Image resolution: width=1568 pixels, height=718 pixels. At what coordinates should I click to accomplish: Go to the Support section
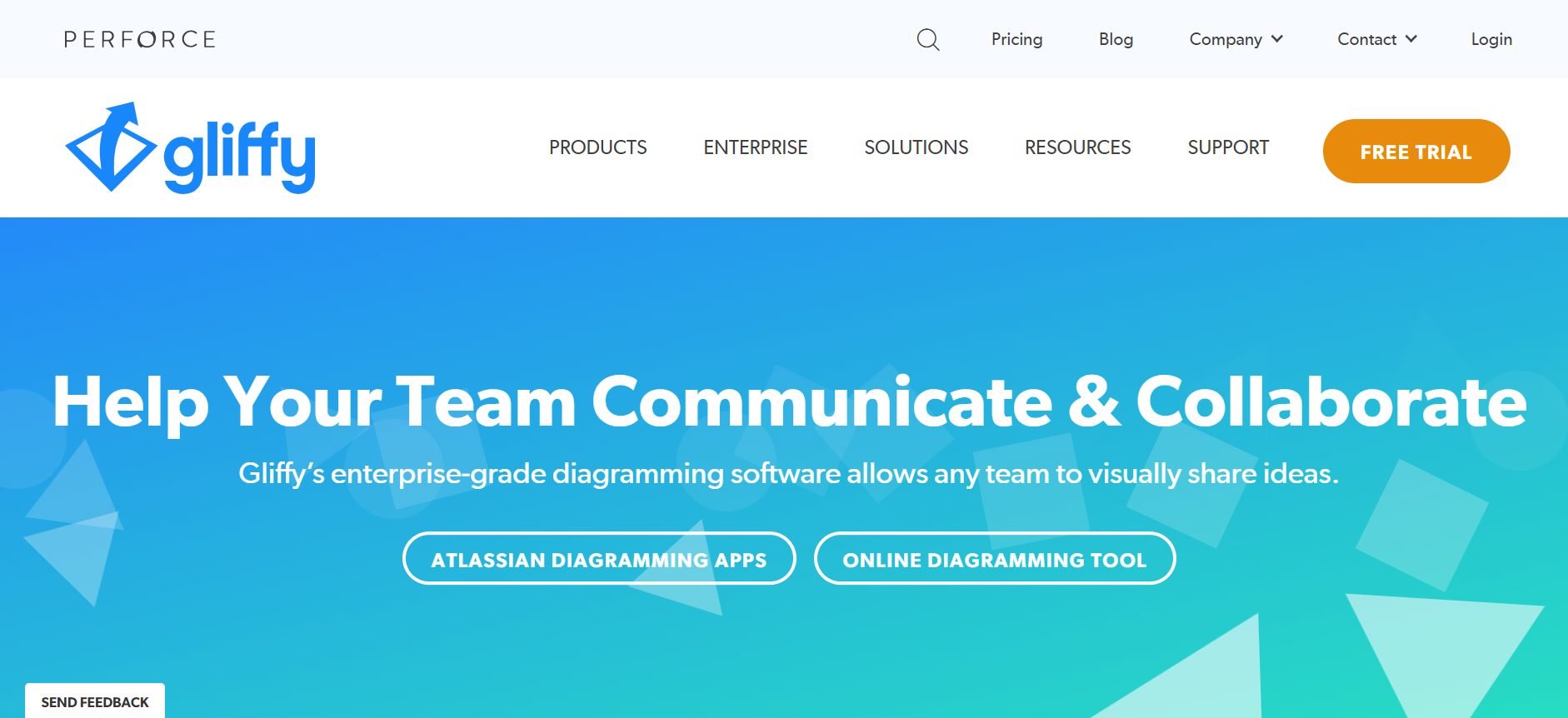pyautogui.click(x=1227, y=147)
